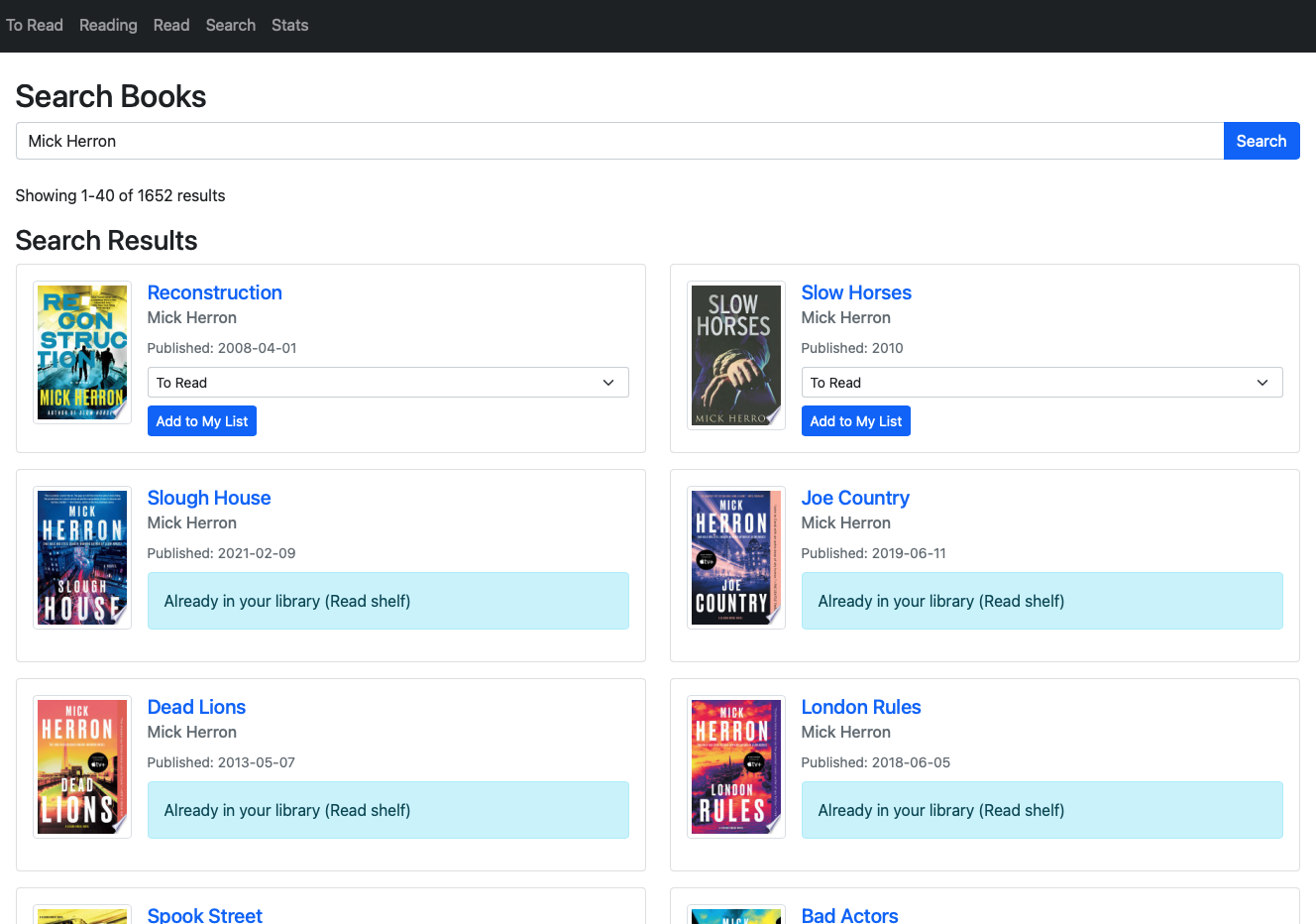Add Reconstruction to my list
Screen dimensions: 1316x924
(202, 421)
